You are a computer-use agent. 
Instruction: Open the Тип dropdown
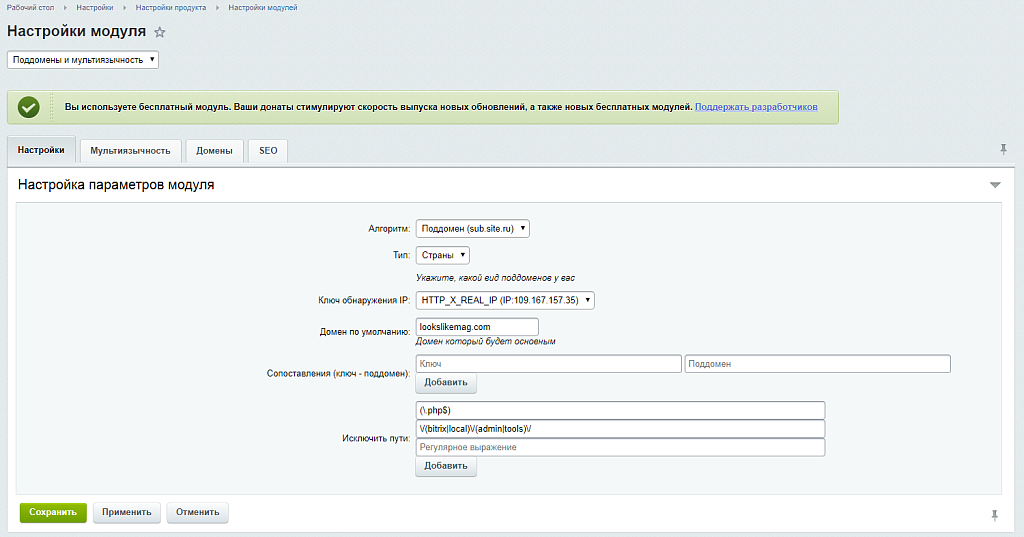(442, 255)
